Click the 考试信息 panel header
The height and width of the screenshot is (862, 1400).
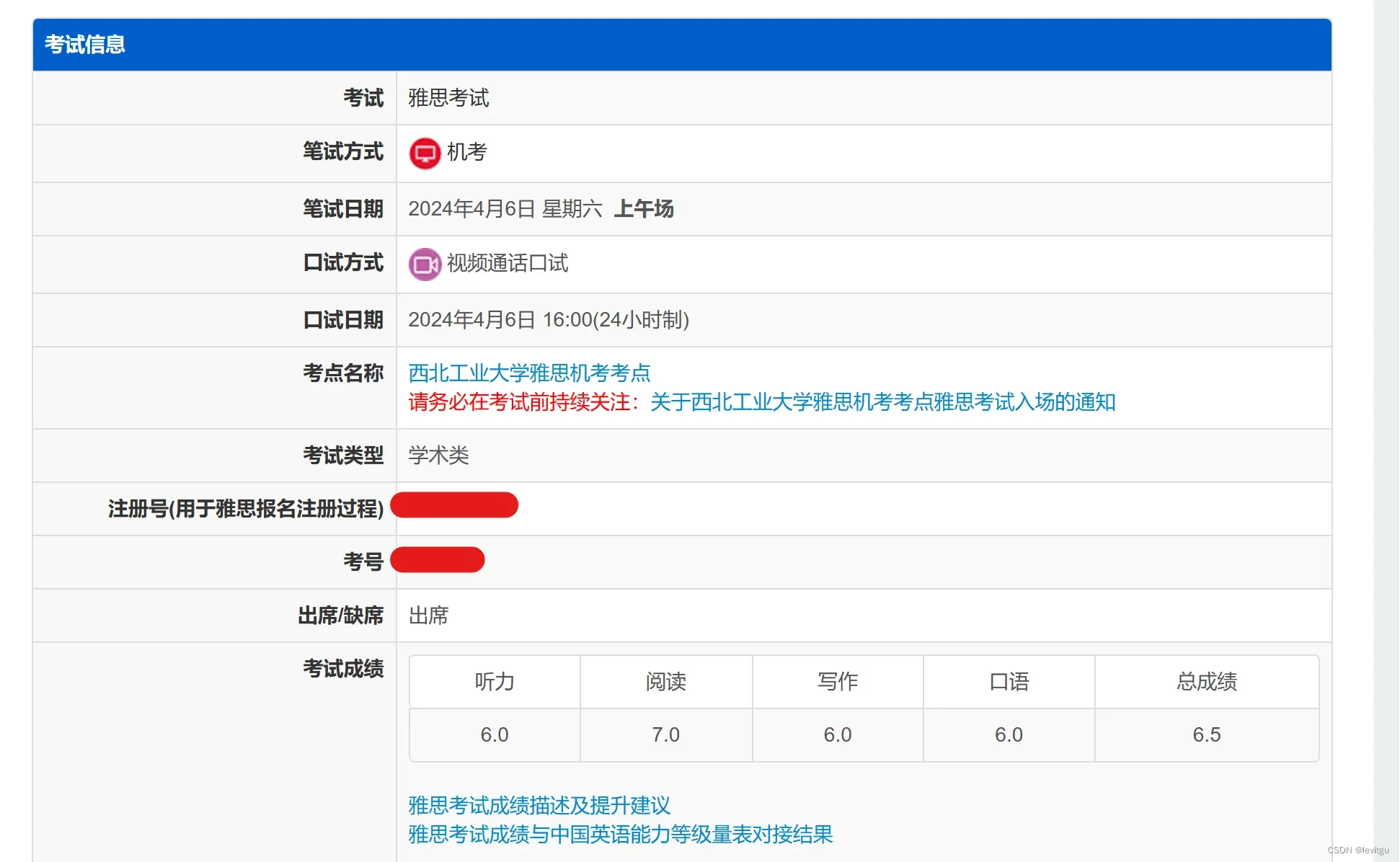682,45
